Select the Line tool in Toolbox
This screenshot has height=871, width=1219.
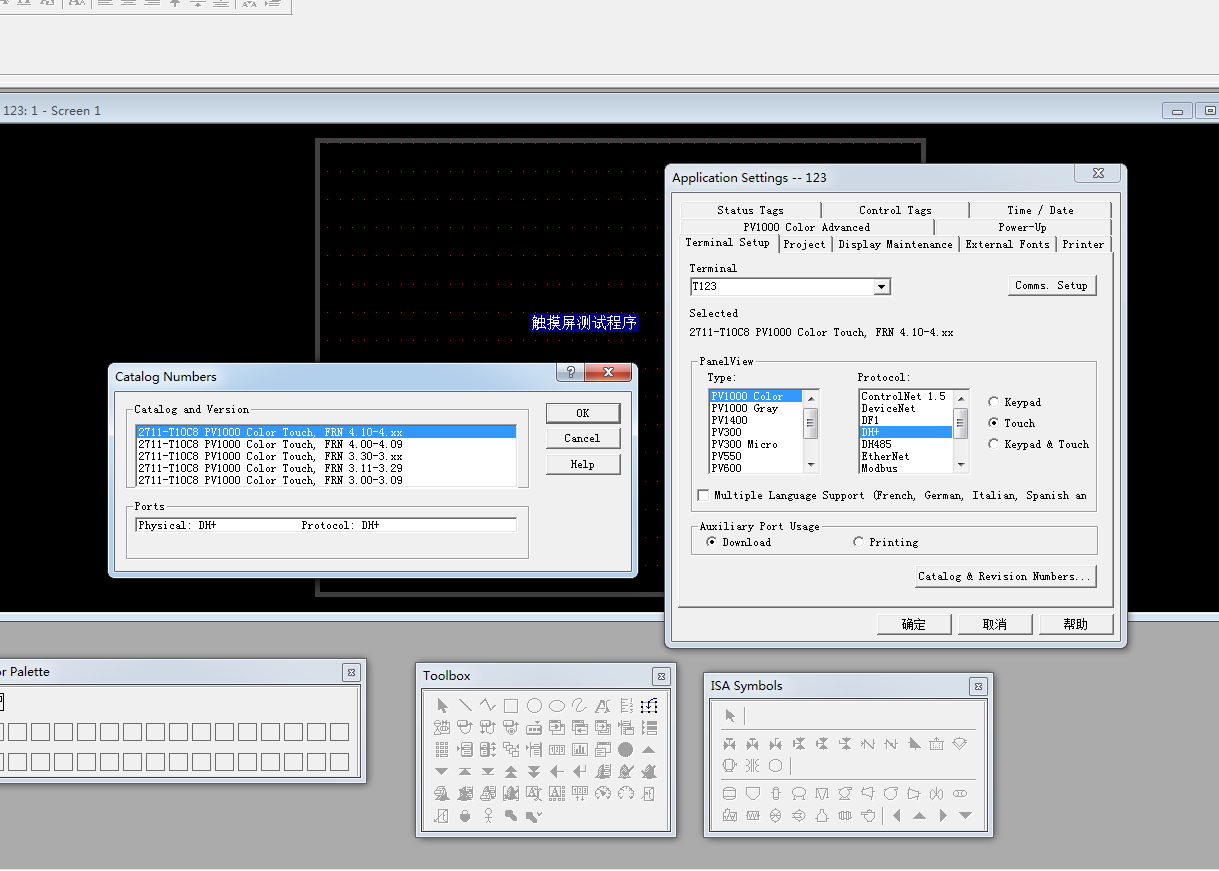tap(465, 706)
